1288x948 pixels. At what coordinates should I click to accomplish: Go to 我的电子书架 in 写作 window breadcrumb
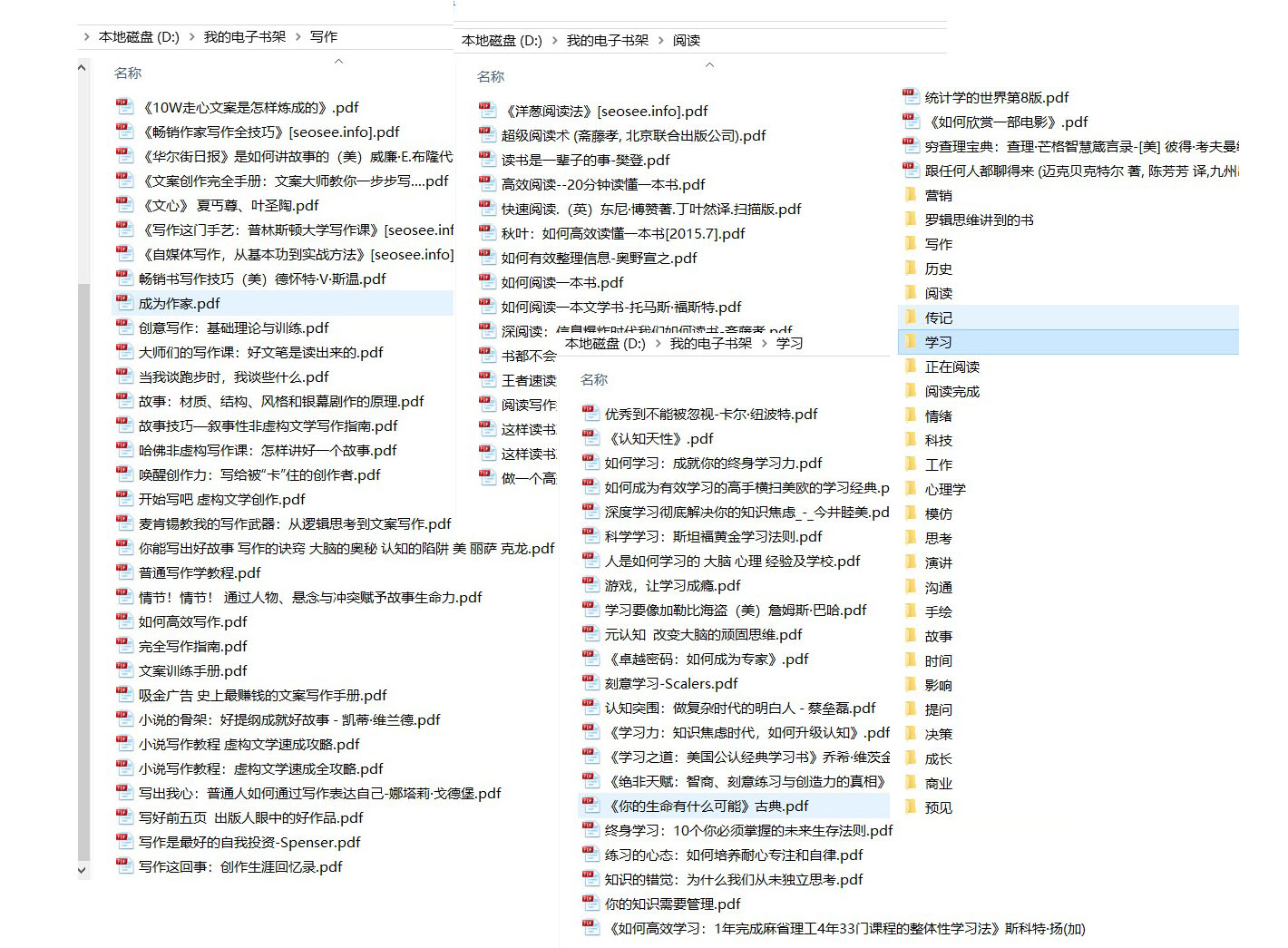click(244, 37)
